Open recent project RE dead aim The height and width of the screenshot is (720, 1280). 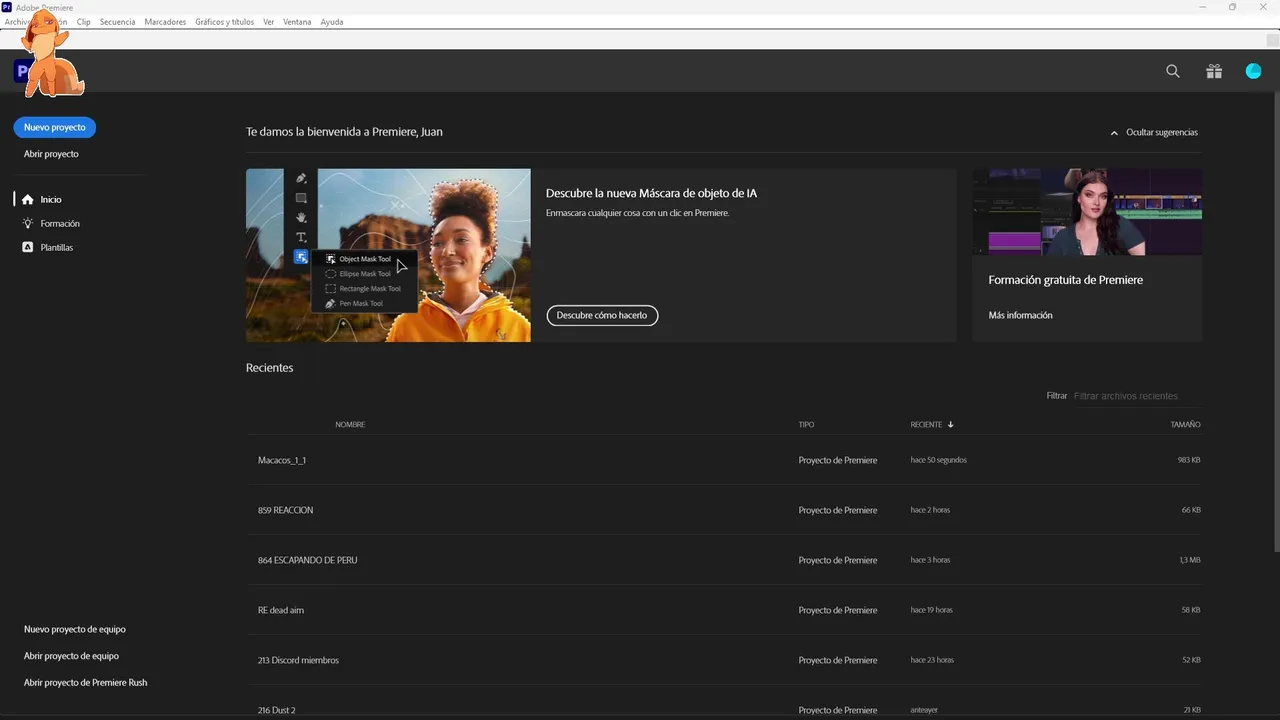pyautogui.click(x=724, y=610)
